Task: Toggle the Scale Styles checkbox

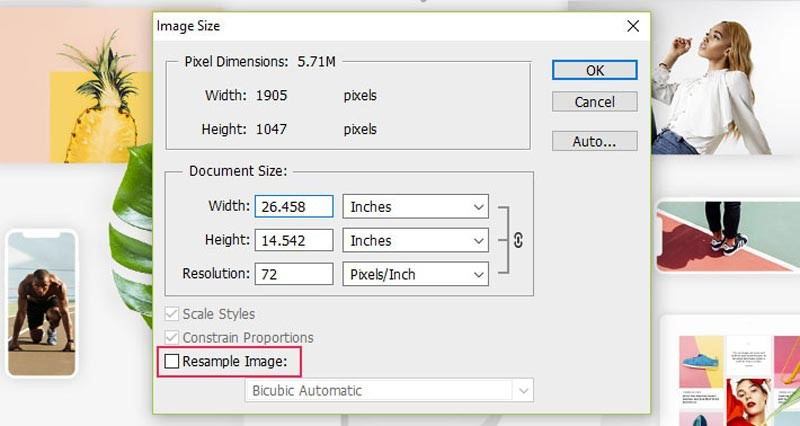Action: (172, 314)
